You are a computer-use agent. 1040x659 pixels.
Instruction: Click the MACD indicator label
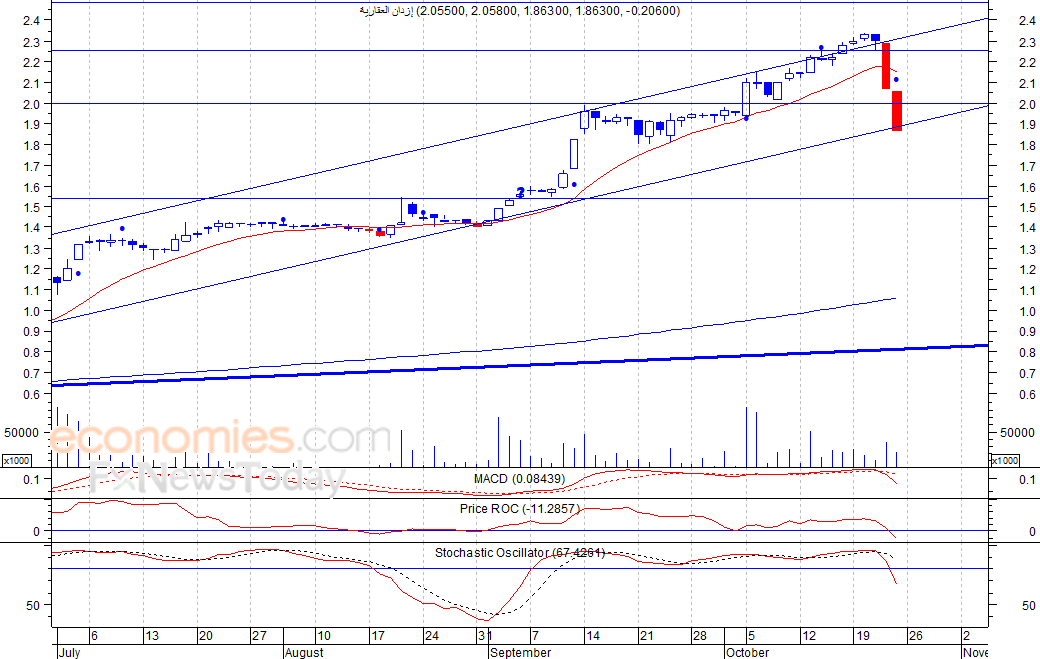click(x=519, y=479)
